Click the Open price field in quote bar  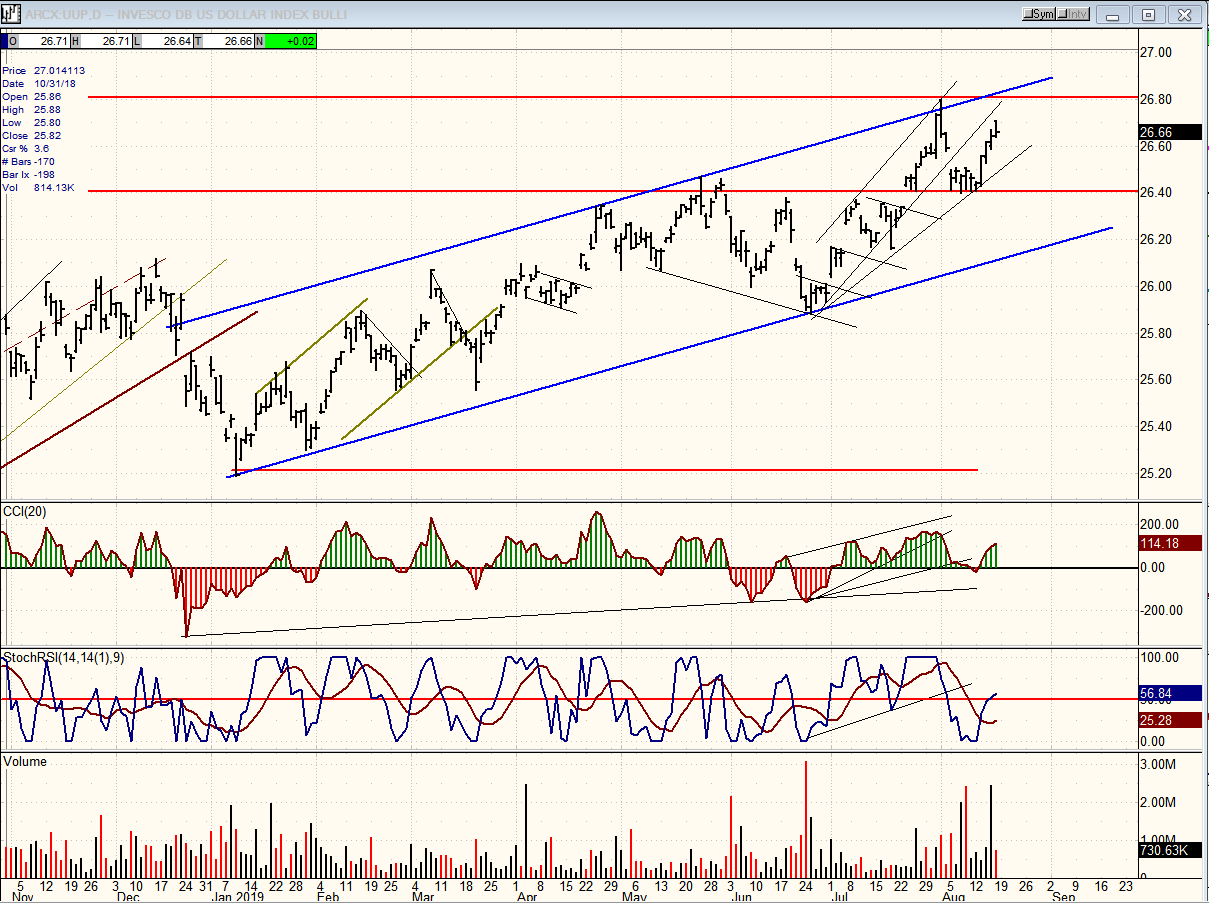[x=38, y=41]
